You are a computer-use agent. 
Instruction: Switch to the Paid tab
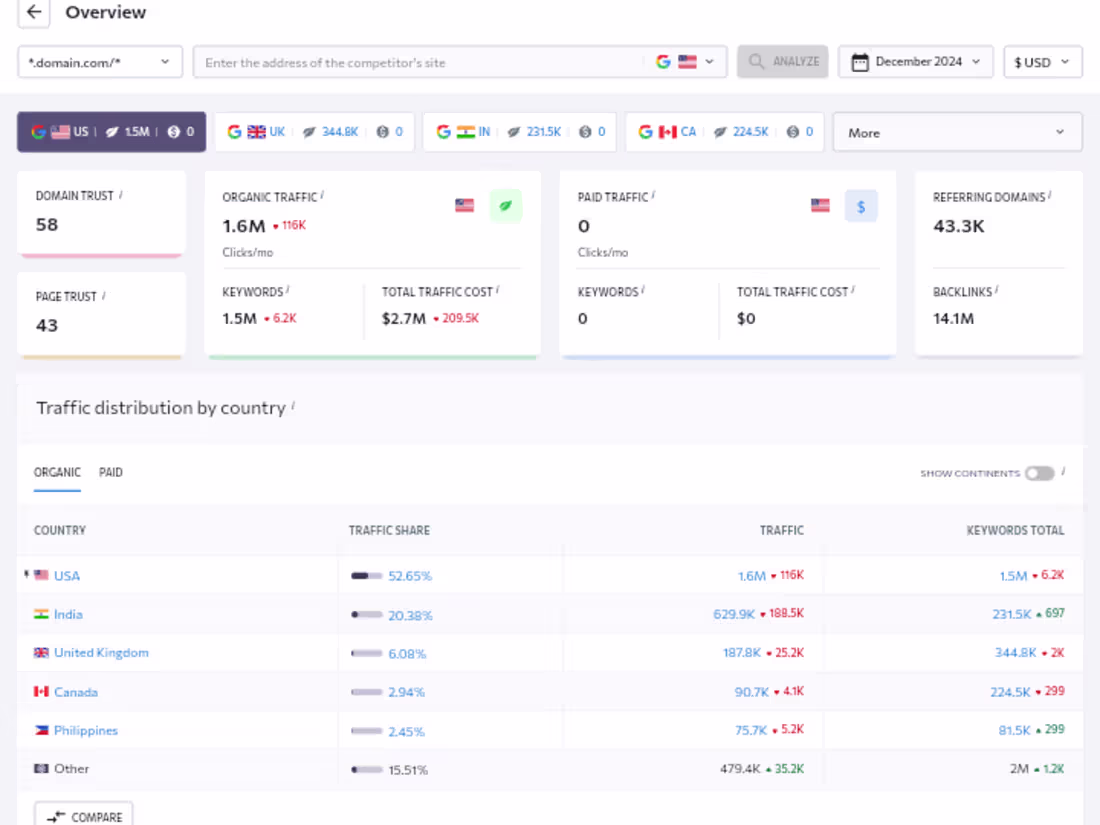tap(111, 472)
